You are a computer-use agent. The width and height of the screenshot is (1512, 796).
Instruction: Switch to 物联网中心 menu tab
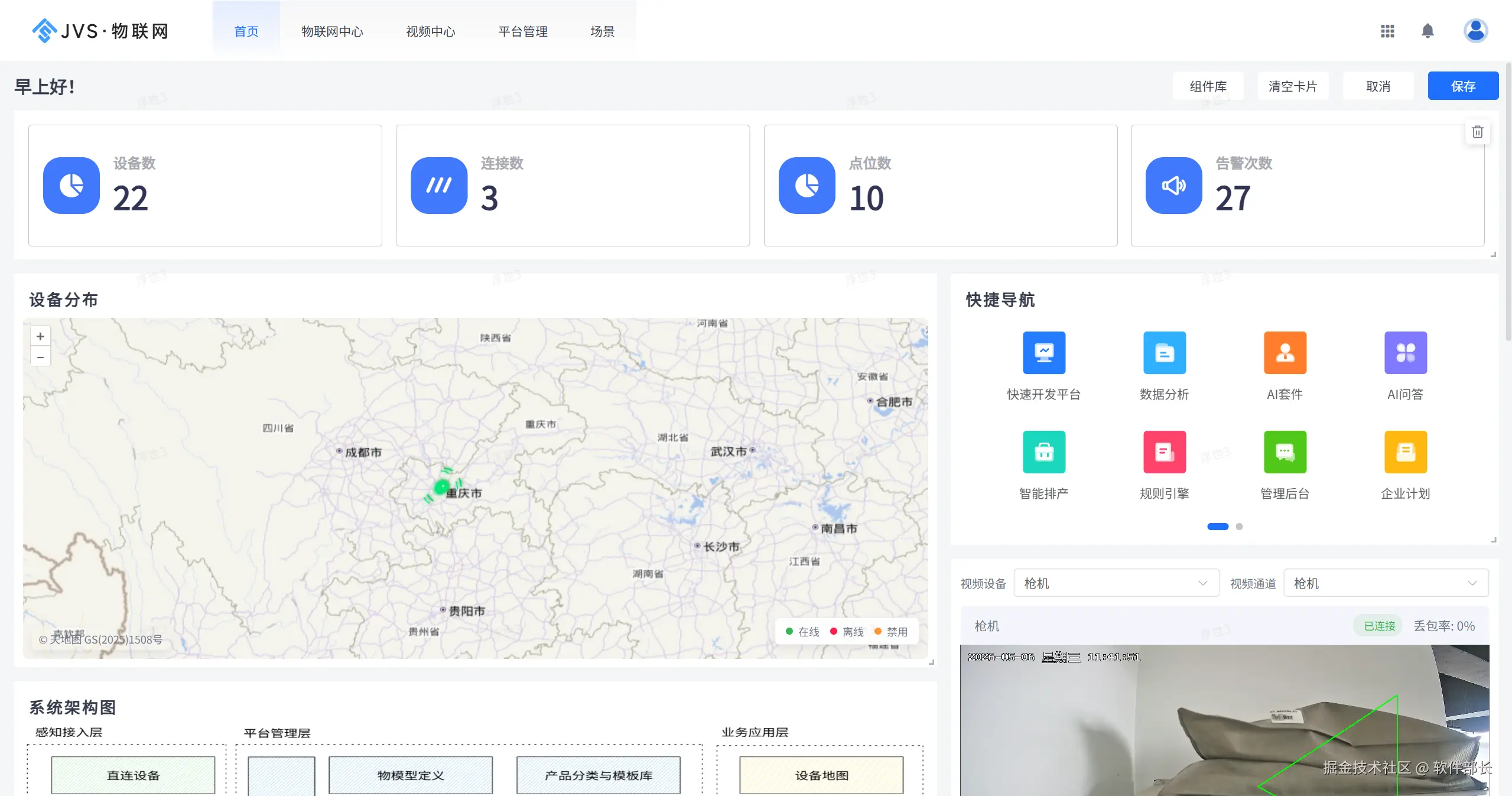tap(332, 31)
